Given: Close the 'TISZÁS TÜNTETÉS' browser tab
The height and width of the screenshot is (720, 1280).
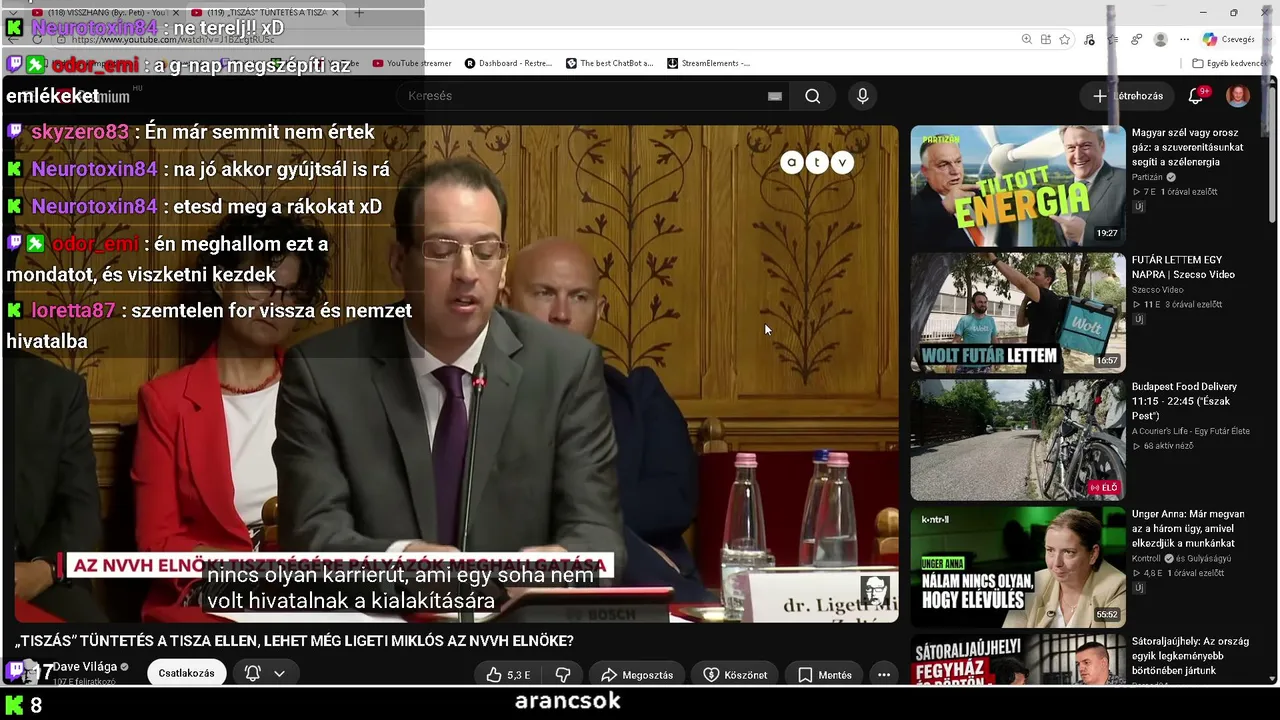Looking at the screenshot, I should click(335, 13).
